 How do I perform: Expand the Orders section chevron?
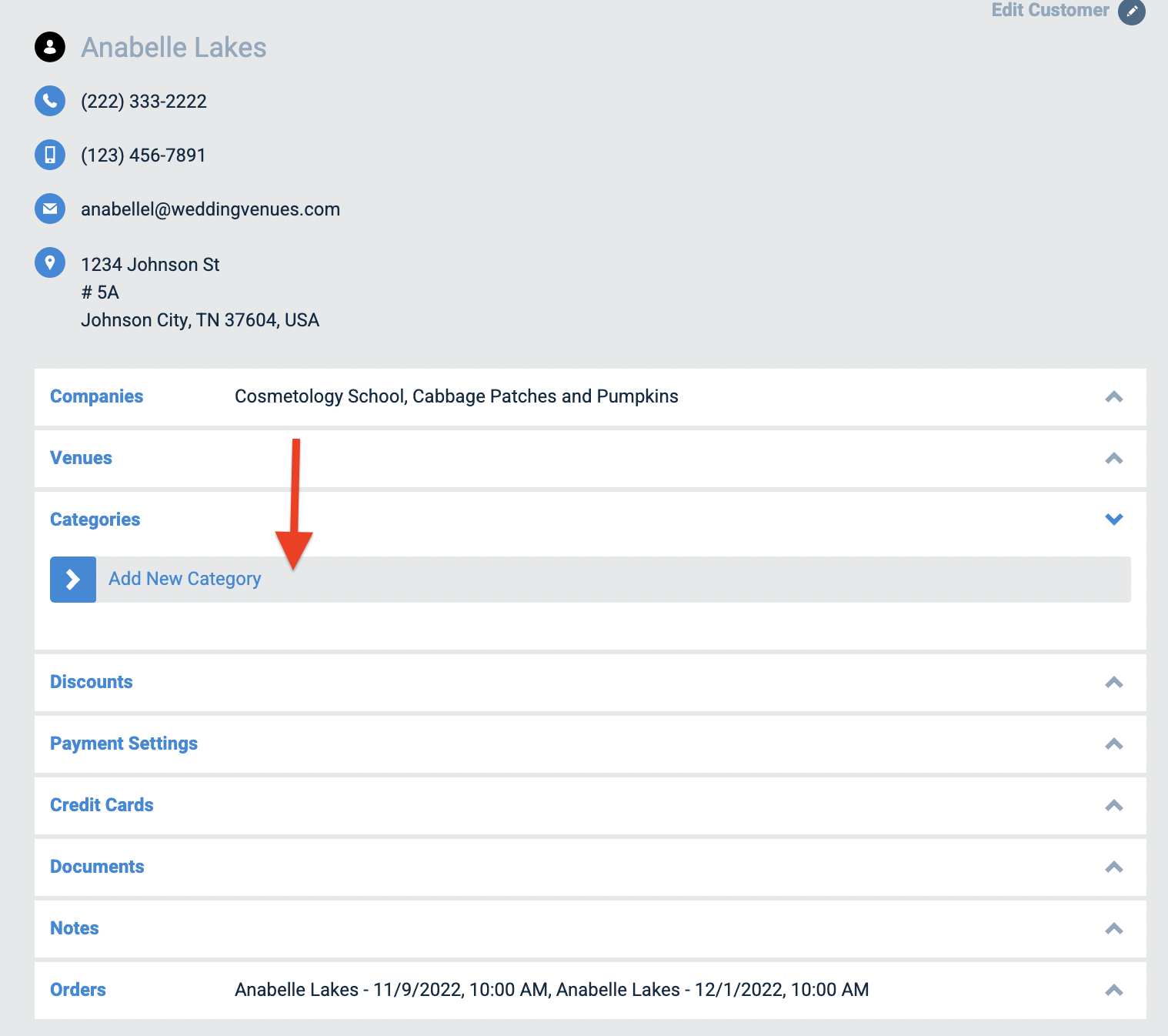[1114, 991]
